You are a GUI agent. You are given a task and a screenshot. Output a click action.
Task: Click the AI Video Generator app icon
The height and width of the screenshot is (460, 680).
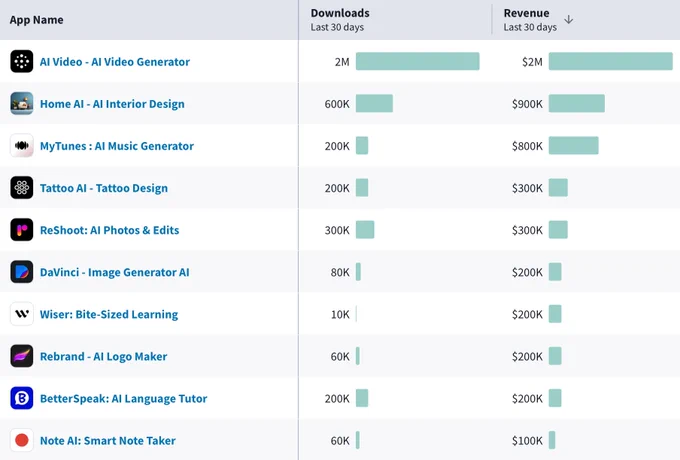(x=22, y=61)
